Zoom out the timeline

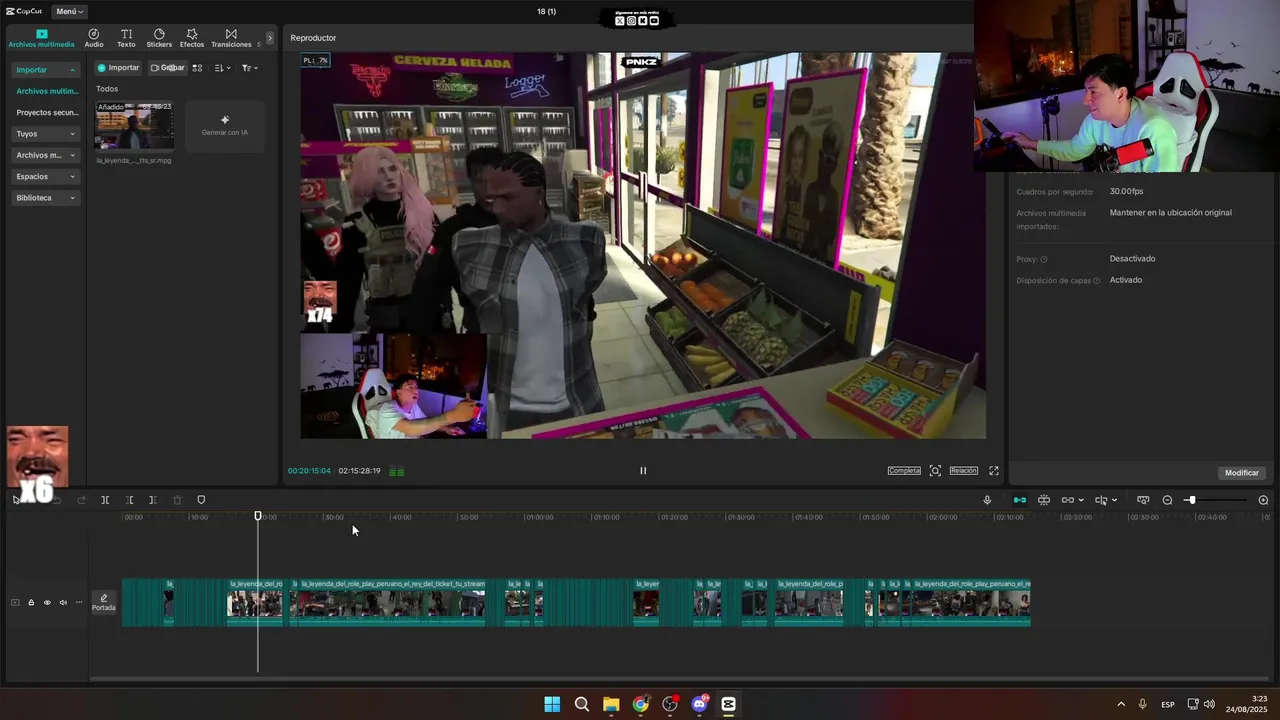tap(1167, 500)
